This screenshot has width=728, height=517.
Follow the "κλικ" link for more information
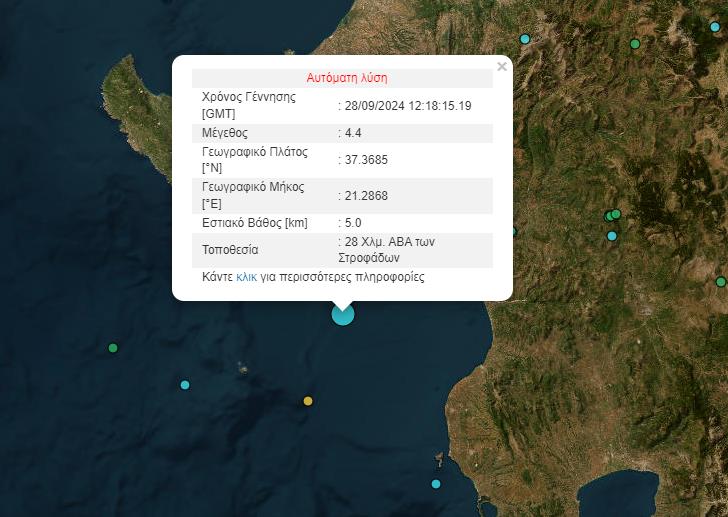(246, 277)
